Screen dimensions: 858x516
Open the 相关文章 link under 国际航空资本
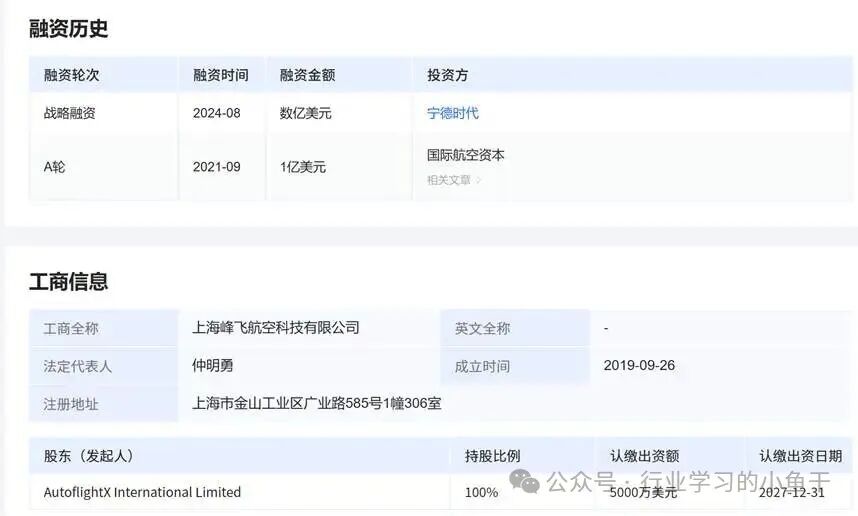pos(449,180)
